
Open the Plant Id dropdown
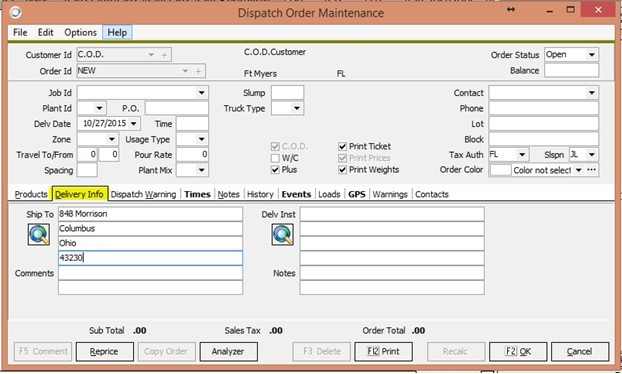coord(99,108)
